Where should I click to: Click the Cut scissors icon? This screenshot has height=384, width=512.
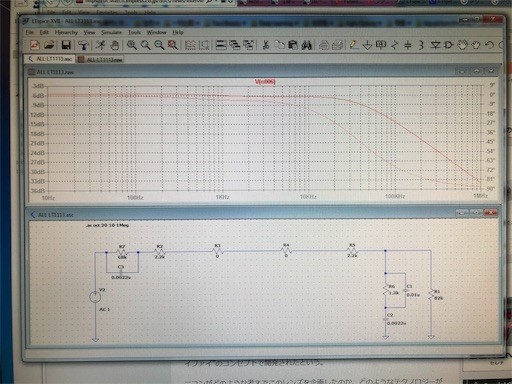266,45
